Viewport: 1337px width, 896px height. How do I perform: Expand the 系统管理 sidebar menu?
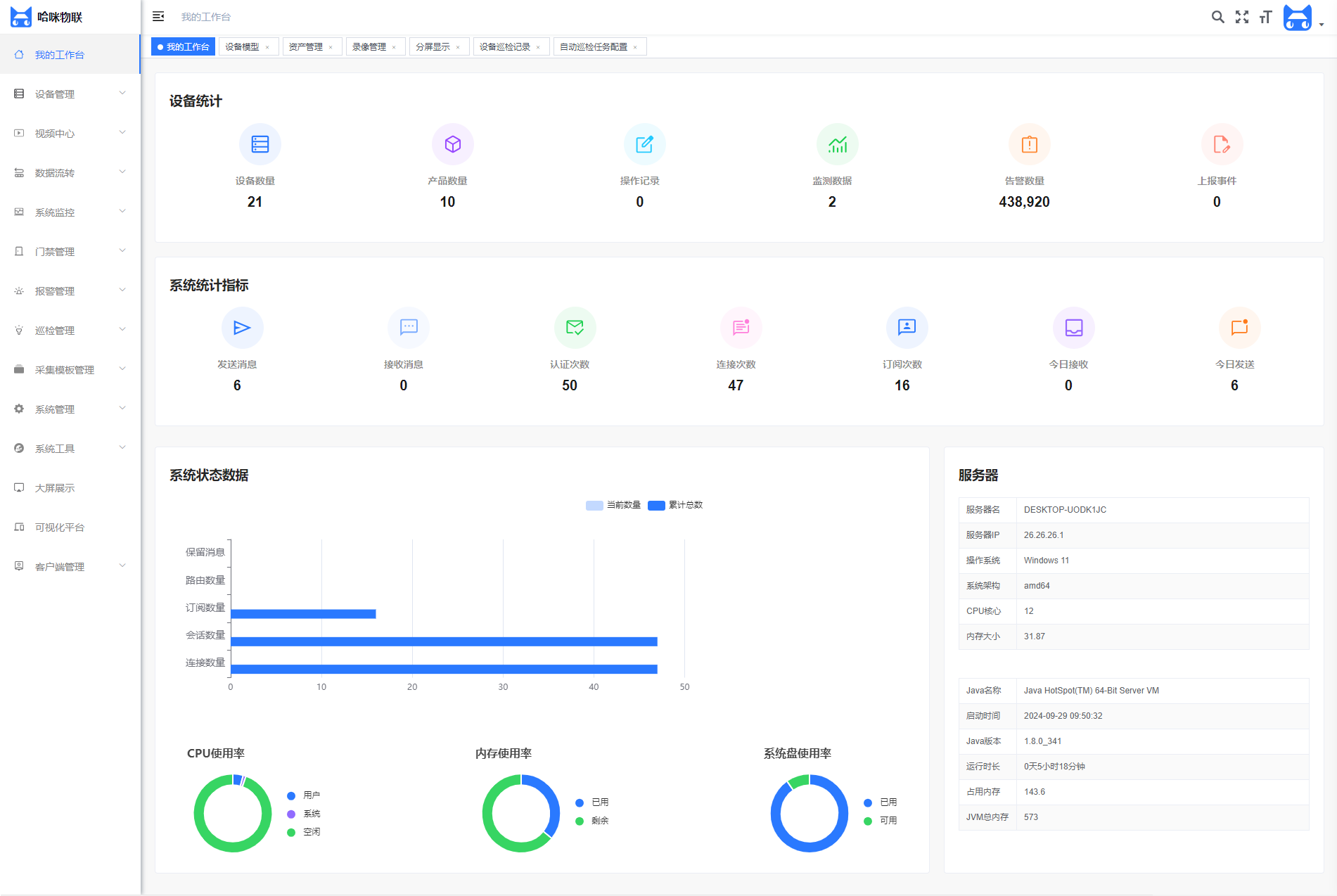70,409
